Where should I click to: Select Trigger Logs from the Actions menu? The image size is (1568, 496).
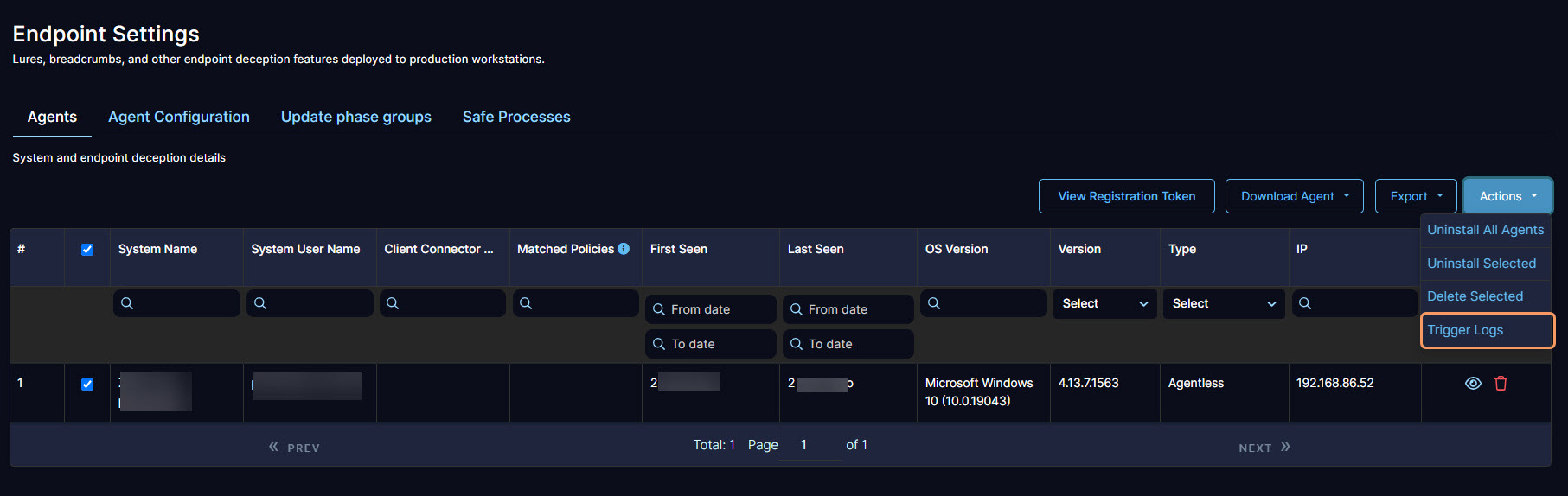click(x=1465, y=330)
